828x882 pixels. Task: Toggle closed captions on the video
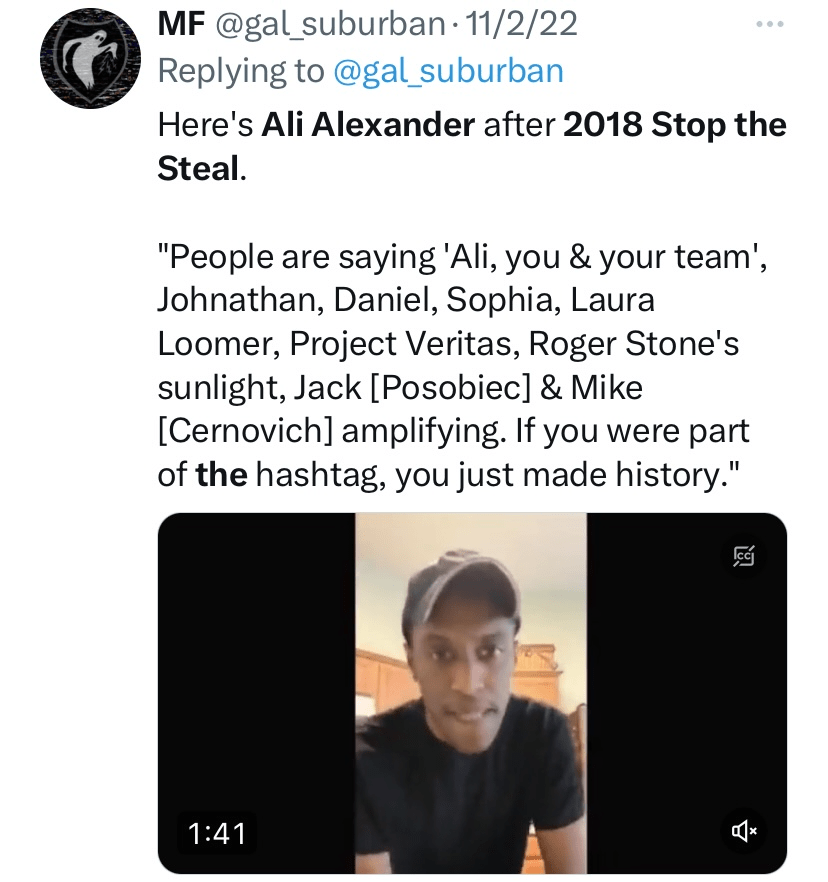coord(742,555)
